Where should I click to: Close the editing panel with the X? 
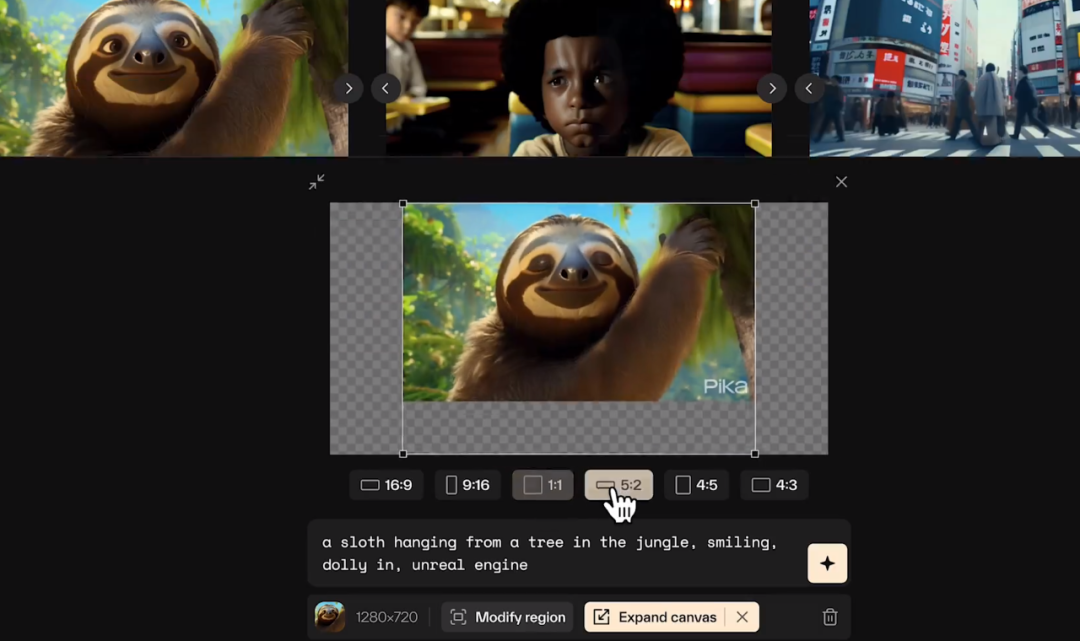(841, 182)
